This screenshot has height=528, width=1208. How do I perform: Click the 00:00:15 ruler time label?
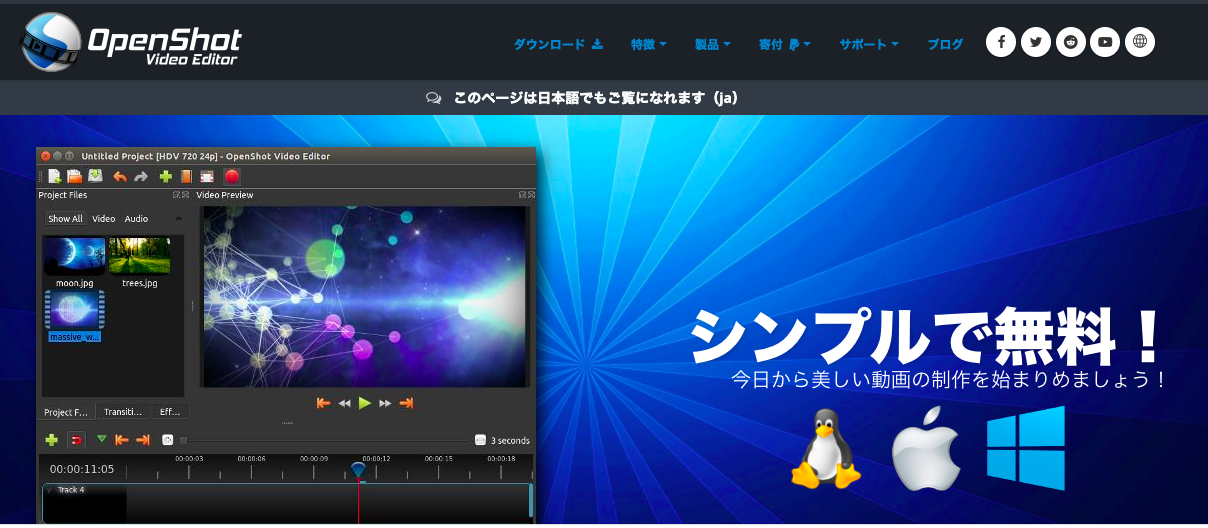pos(439,458)
